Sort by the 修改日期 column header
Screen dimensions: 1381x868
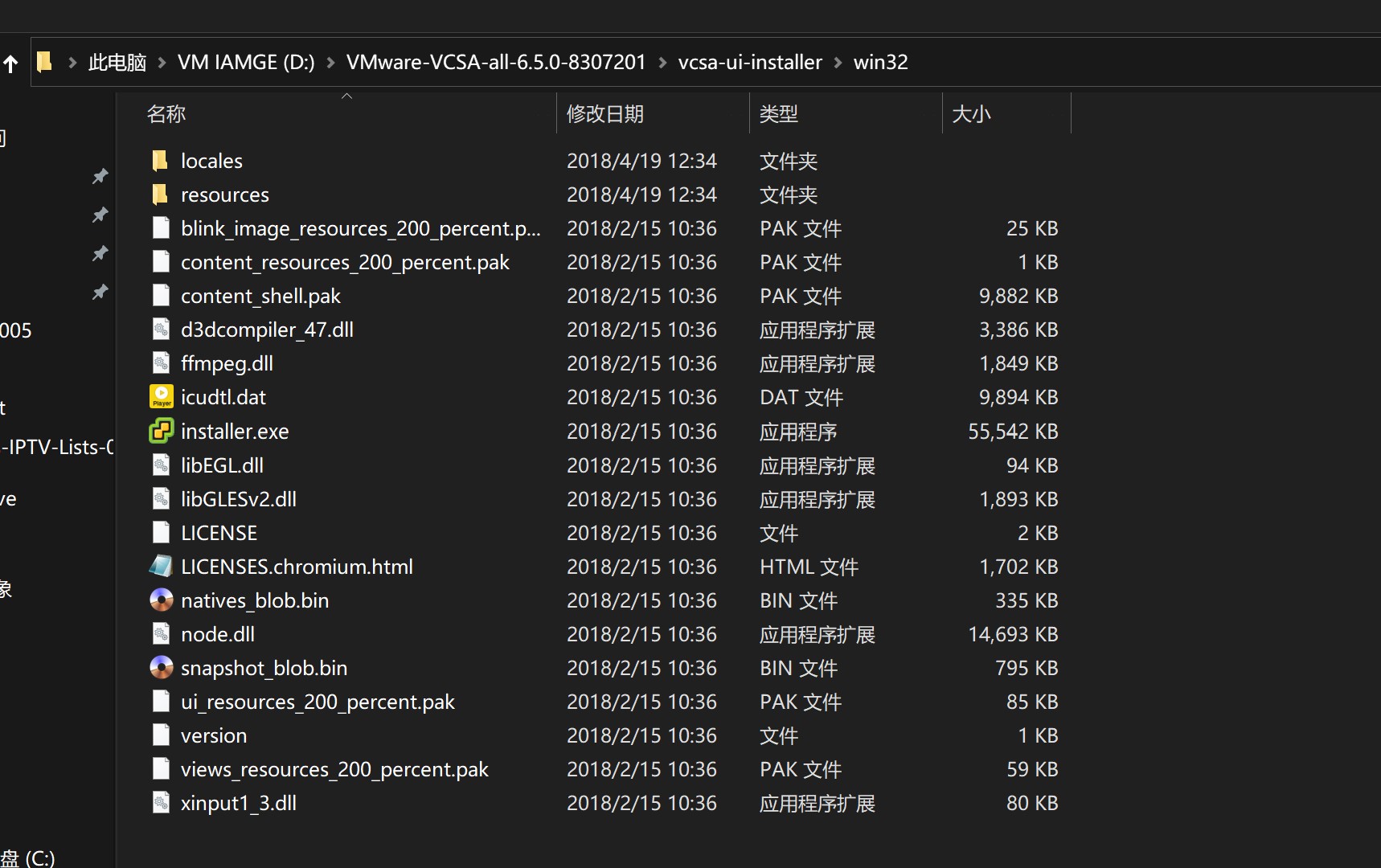pos(605,114)
